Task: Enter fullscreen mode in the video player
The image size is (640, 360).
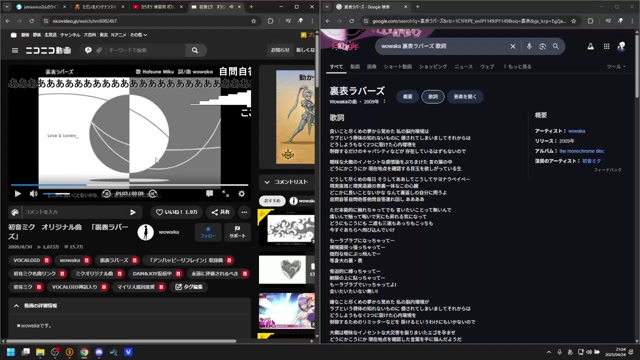Action: (226, 194)
